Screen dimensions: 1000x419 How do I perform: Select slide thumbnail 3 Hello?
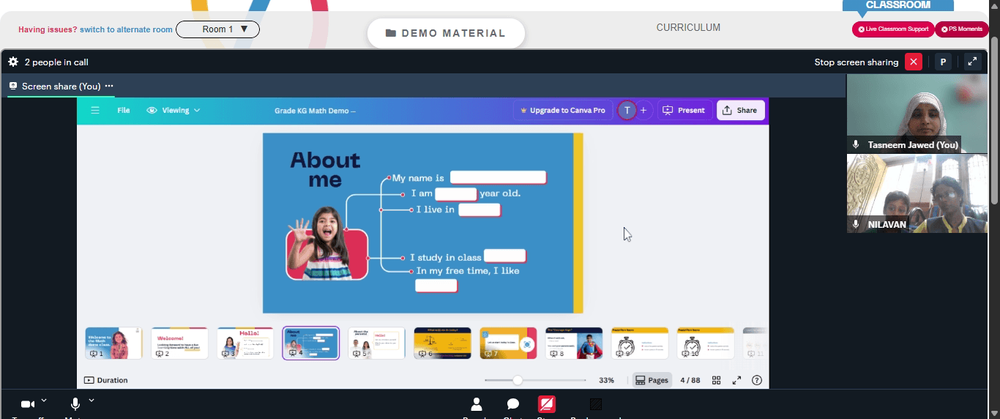(x=246, y=343)
